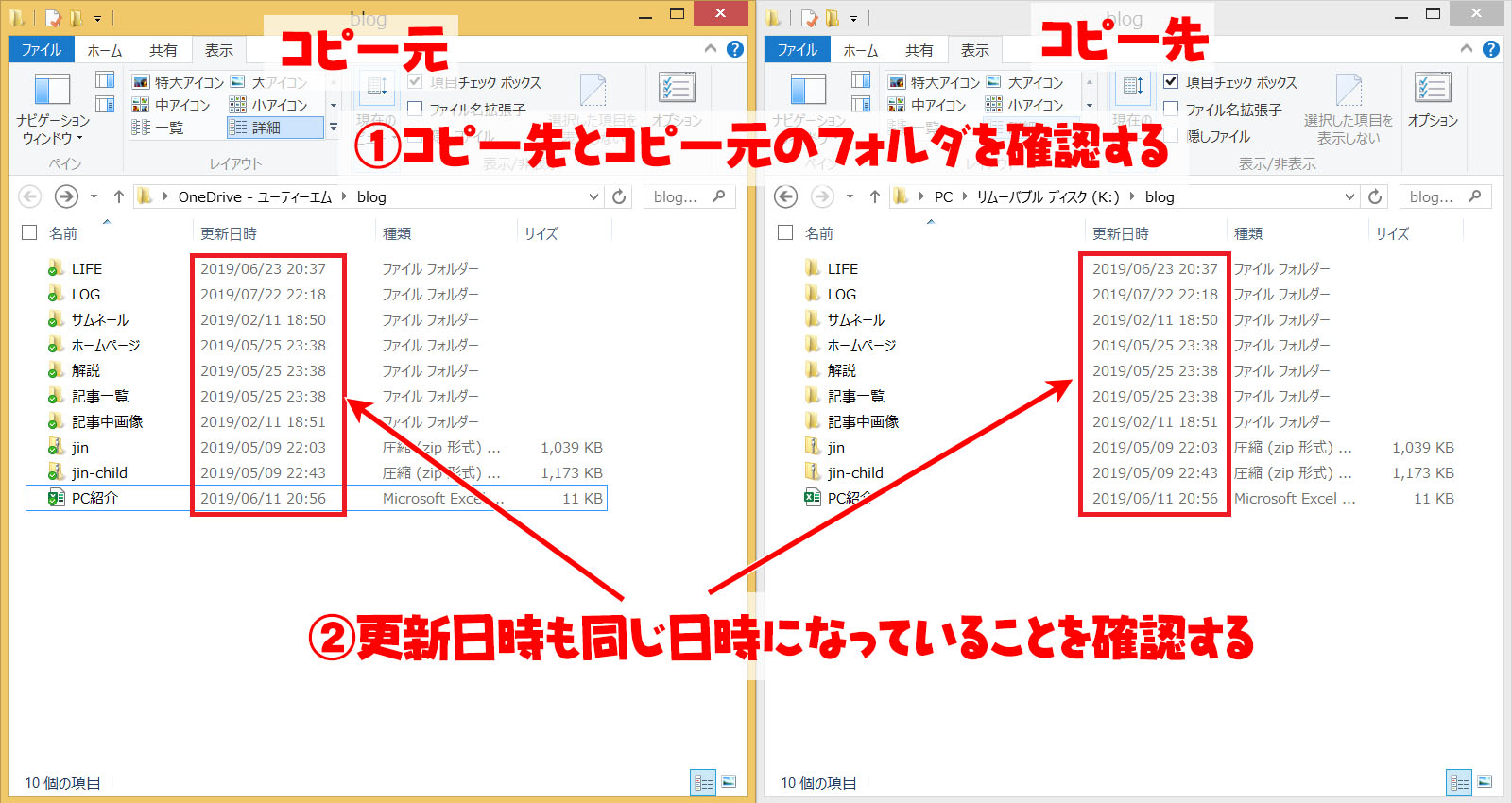
Task: Select 小アイコン layout in left window
Action: (269, 105)
